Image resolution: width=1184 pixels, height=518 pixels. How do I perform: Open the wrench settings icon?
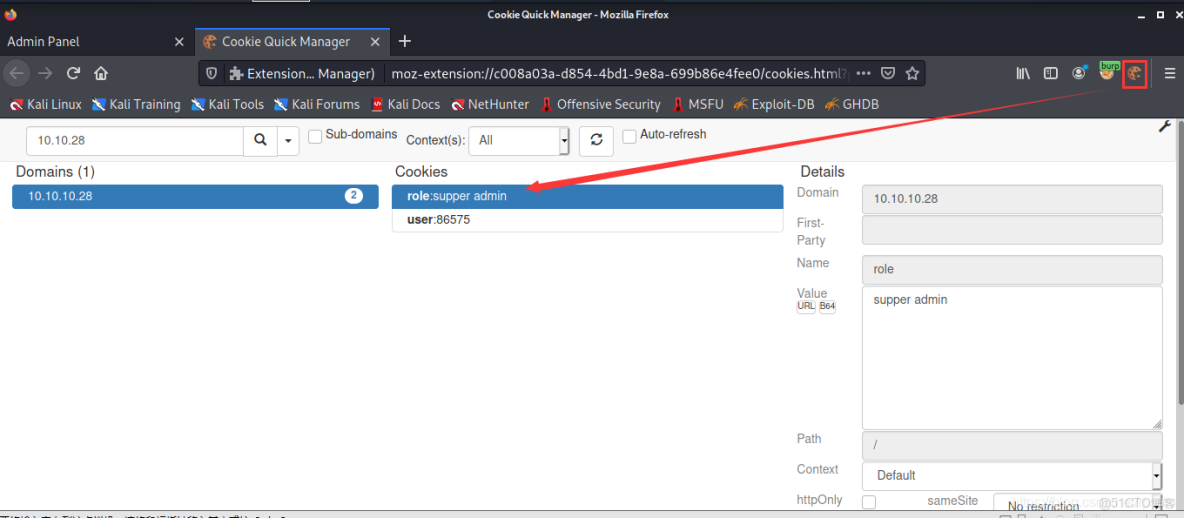pos(1164,127)
